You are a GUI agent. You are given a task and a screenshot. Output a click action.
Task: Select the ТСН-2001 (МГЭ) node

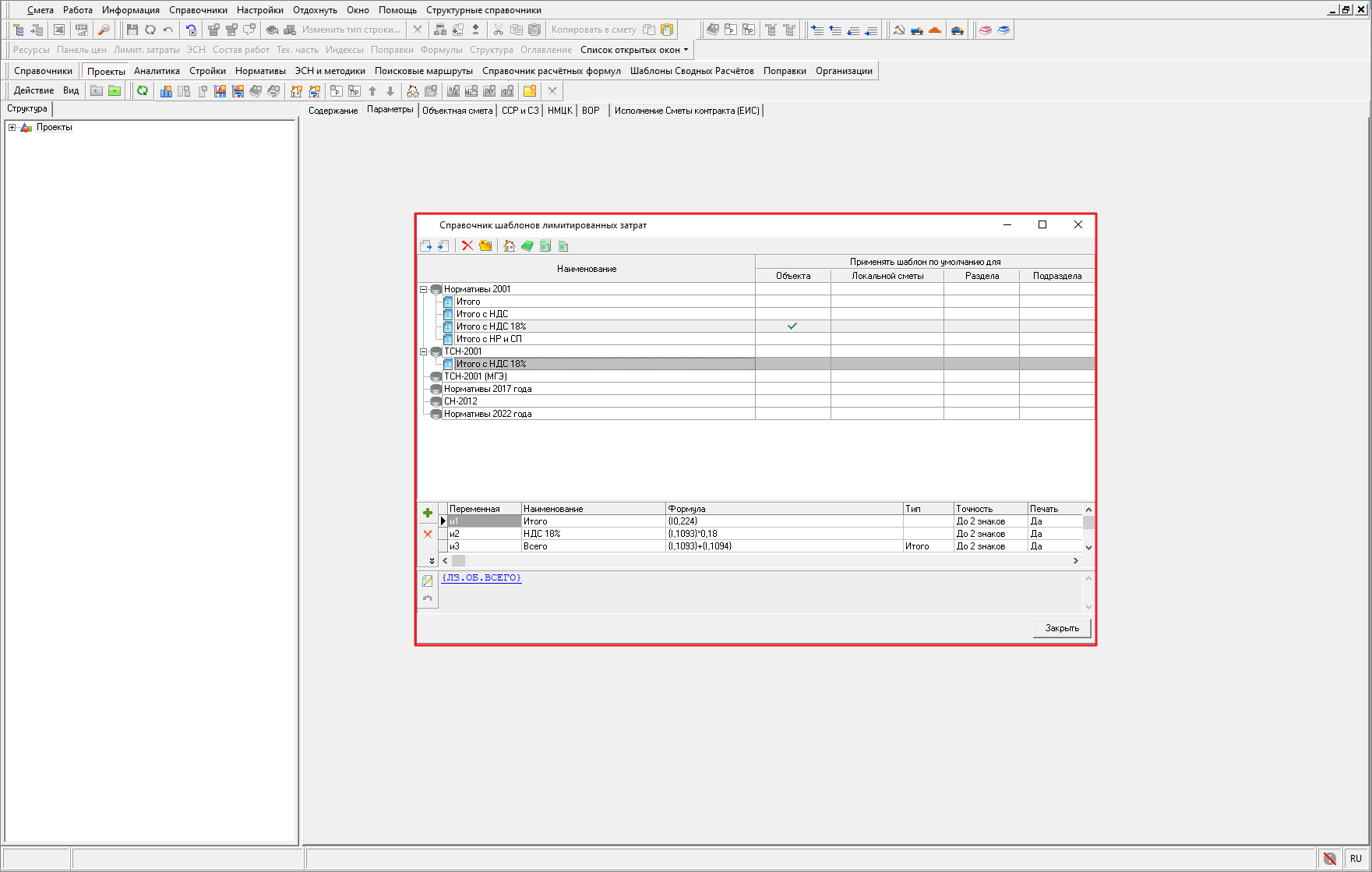[x=475, y=376]
